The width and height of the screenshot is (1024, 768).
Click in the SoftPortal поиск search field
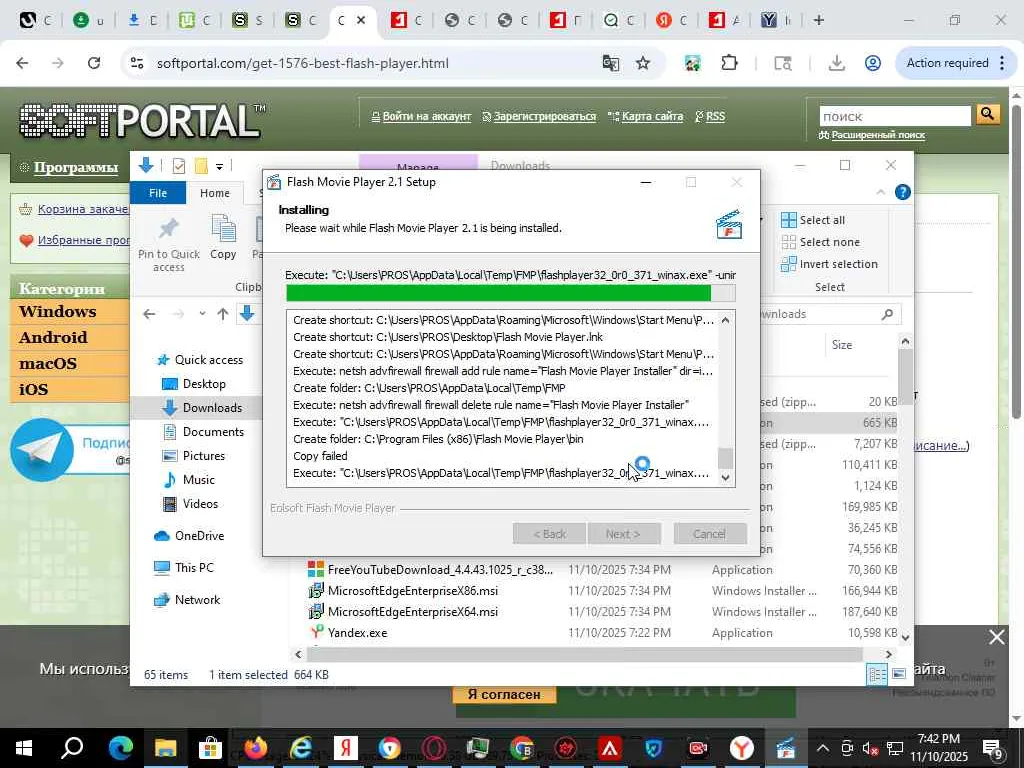895,116
